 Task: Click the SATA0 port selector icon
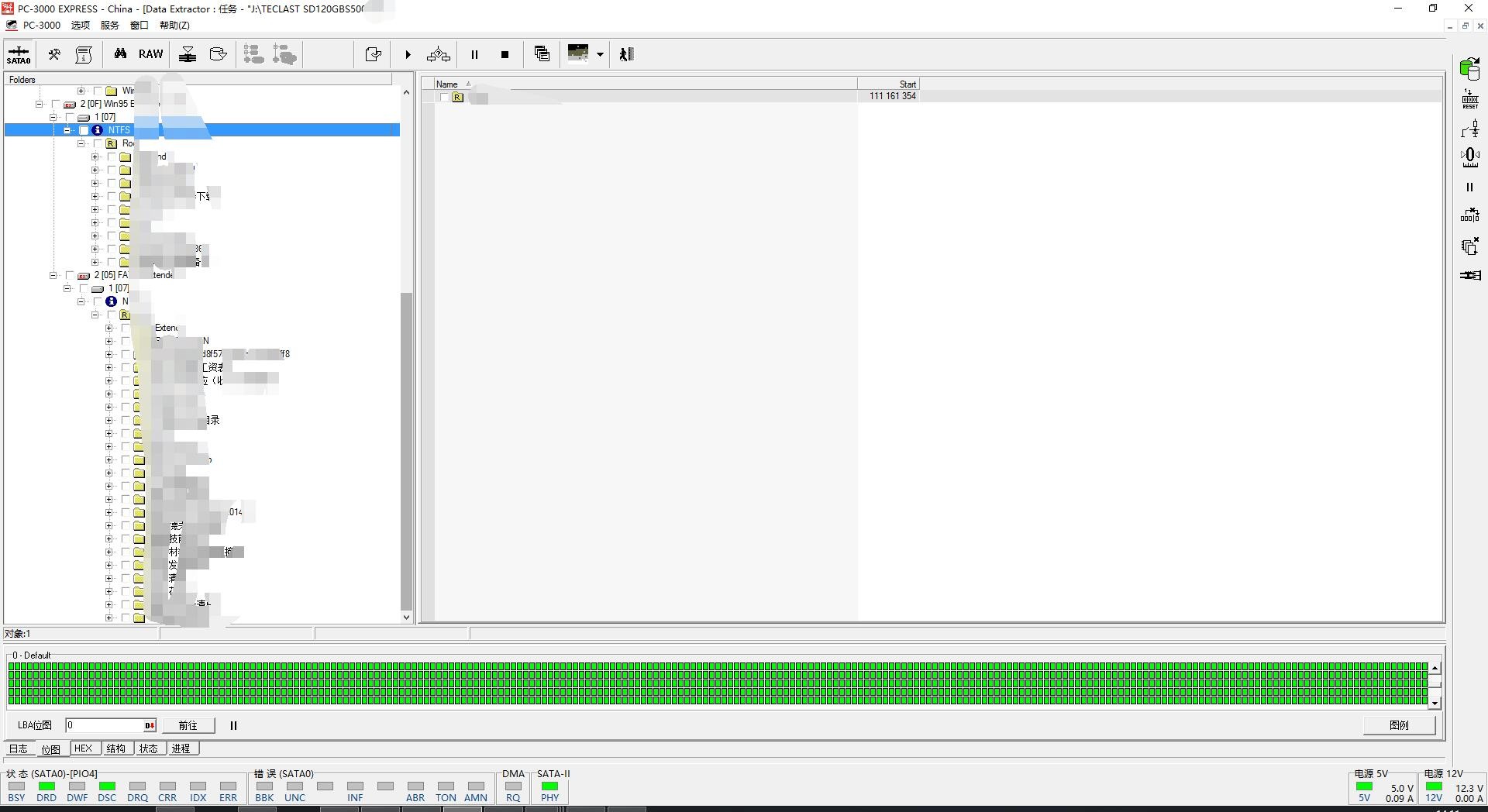pyautogui.click(x=19, y=54)
